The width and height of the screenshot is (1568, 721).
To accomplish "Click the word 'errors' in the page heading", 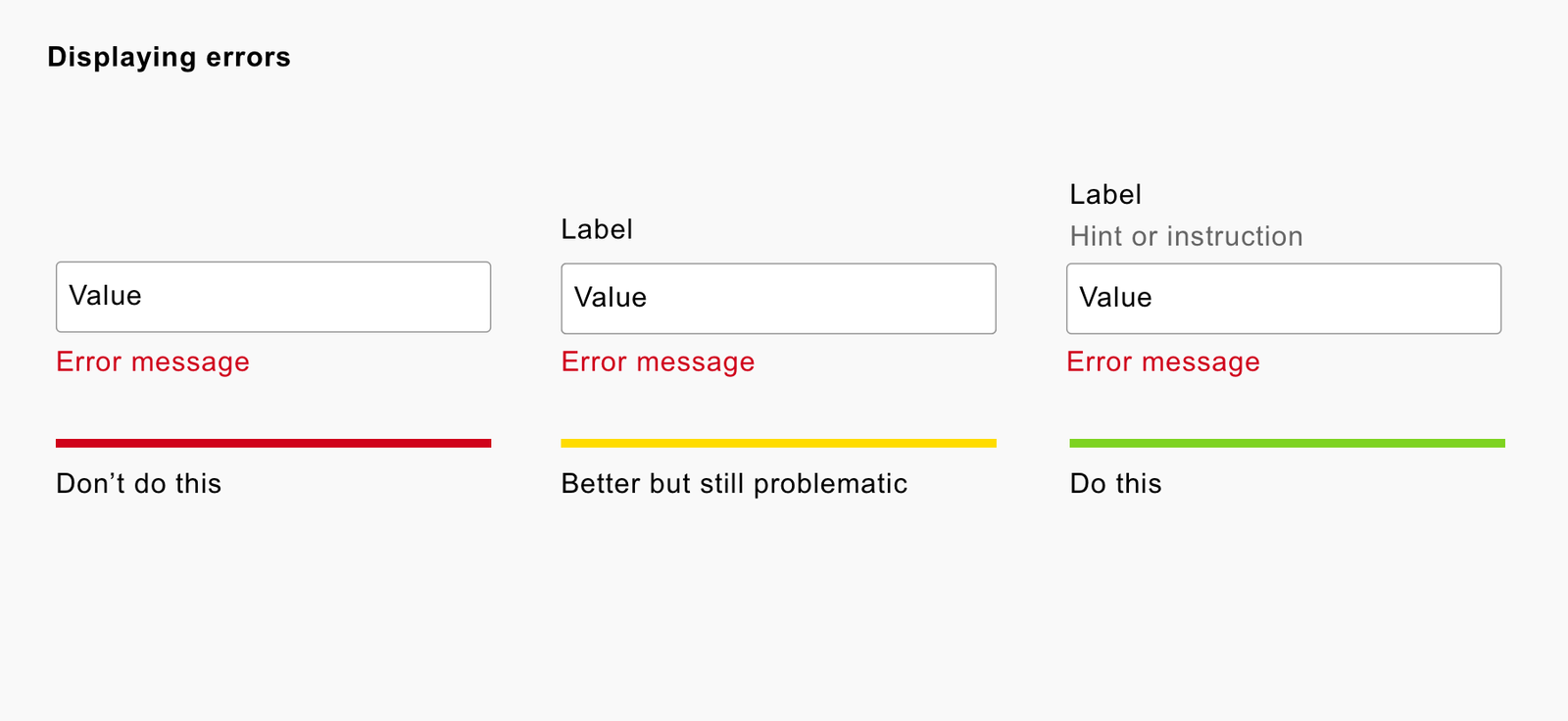I will pyautogui.click(x=248, y=58).
